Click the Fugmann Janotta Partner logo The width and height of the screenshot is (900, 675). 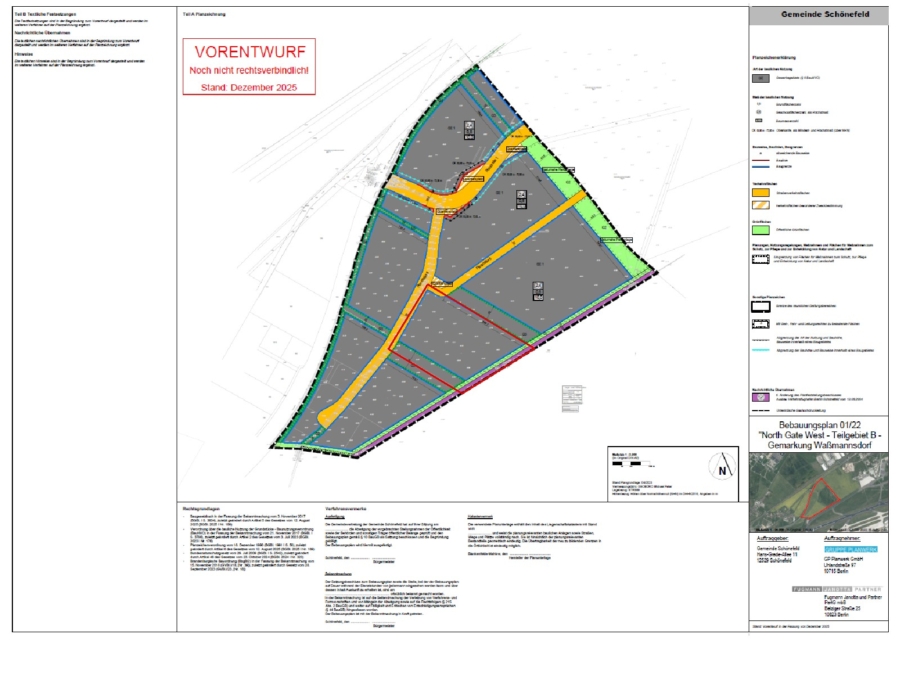point(836,589)
